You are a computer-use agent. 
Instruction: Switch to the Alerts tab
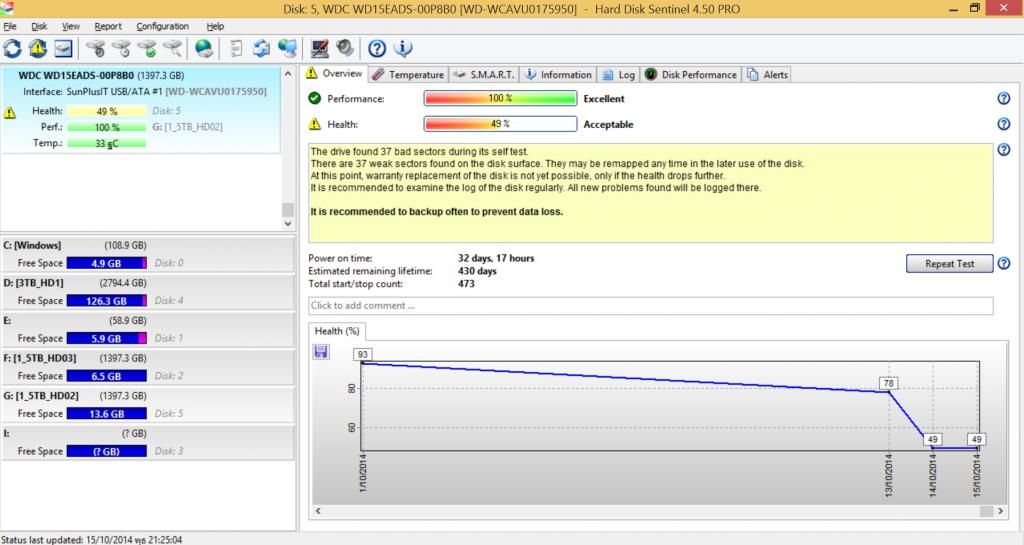point(767,74)
